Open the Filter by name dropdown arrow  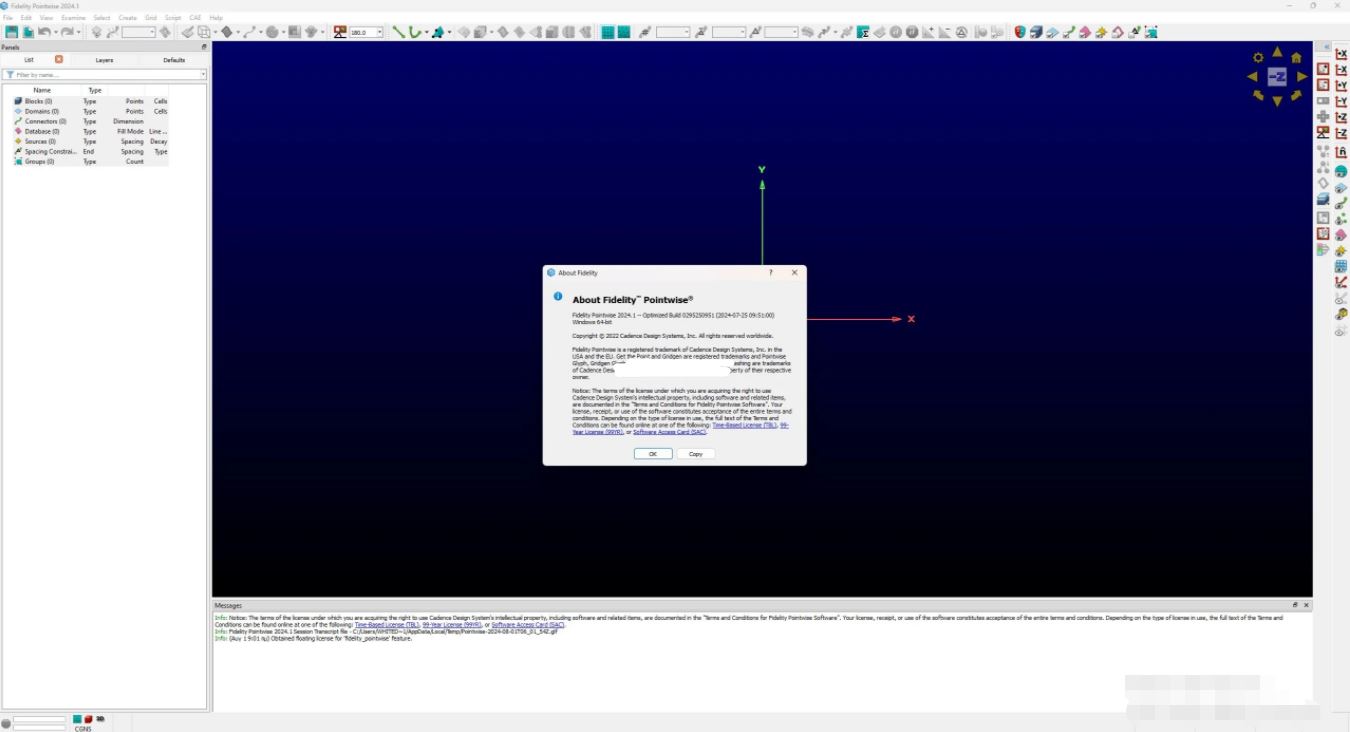click(203, 74)
